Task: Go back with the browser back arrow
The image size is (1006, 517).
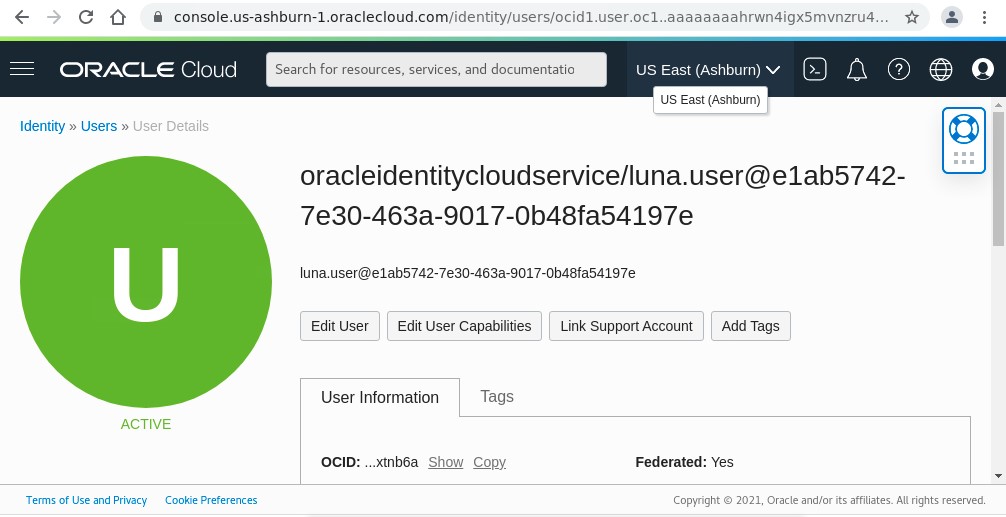Action: (22, 17)
